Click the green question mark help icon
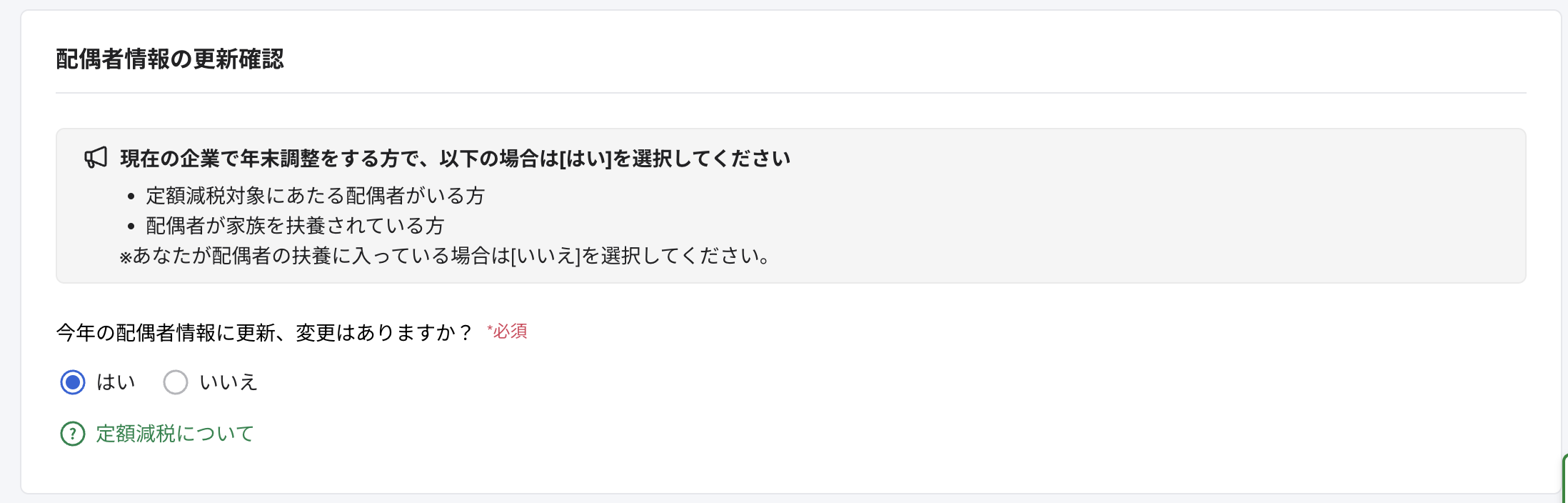Image resolution: width=1568 pixels, height=503 pixels. tap(73, 434)
